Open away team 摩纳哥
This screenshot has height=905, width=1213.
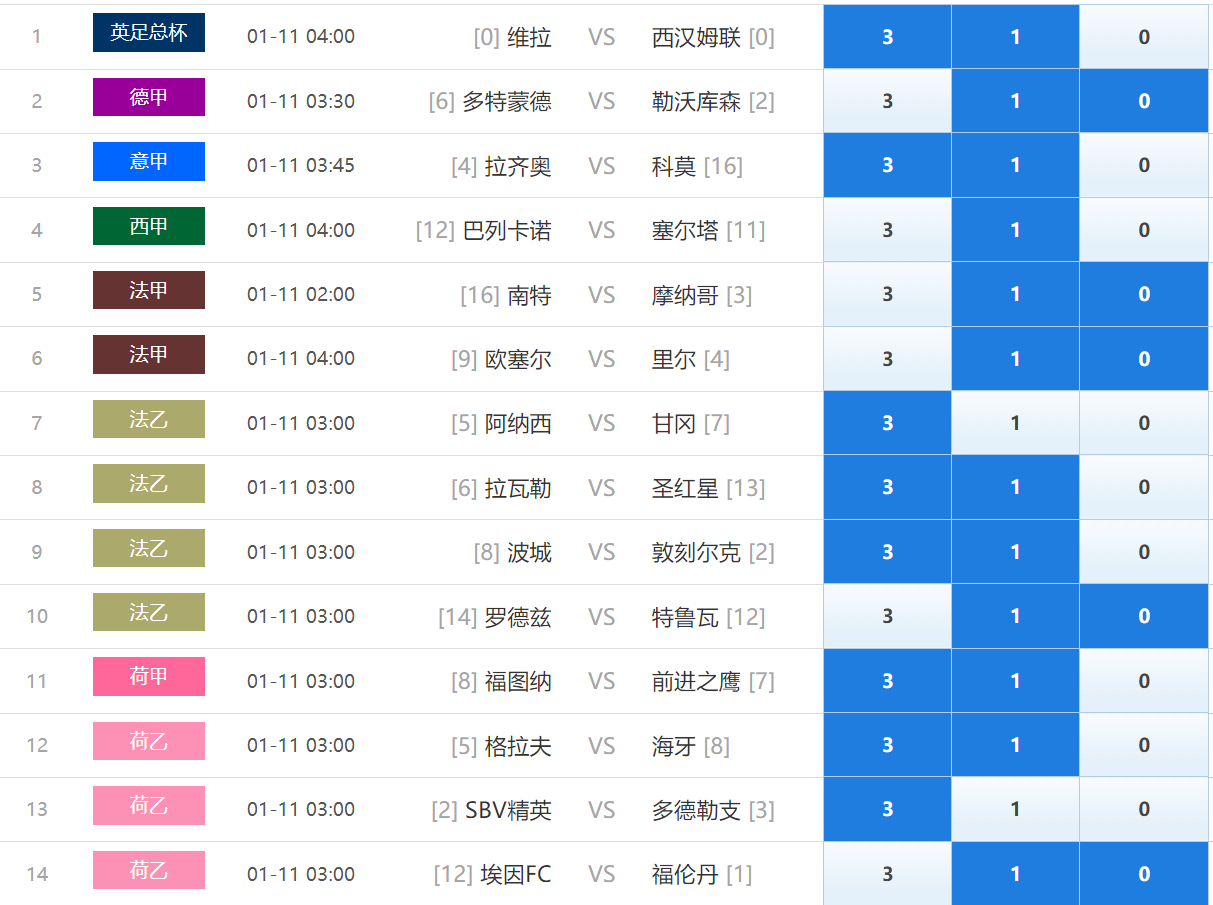point(685,295)
